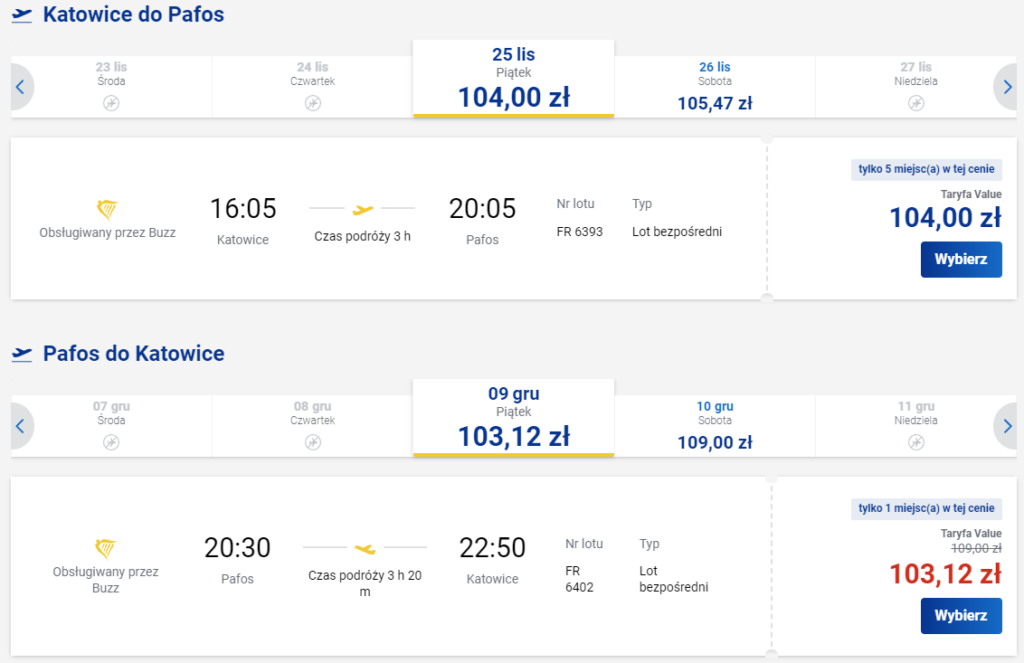The height and width of the screenshot is (663, 1024).
Task: Click the yellow plane icon between 16:05 and 20:05
Action: (363, 209)
